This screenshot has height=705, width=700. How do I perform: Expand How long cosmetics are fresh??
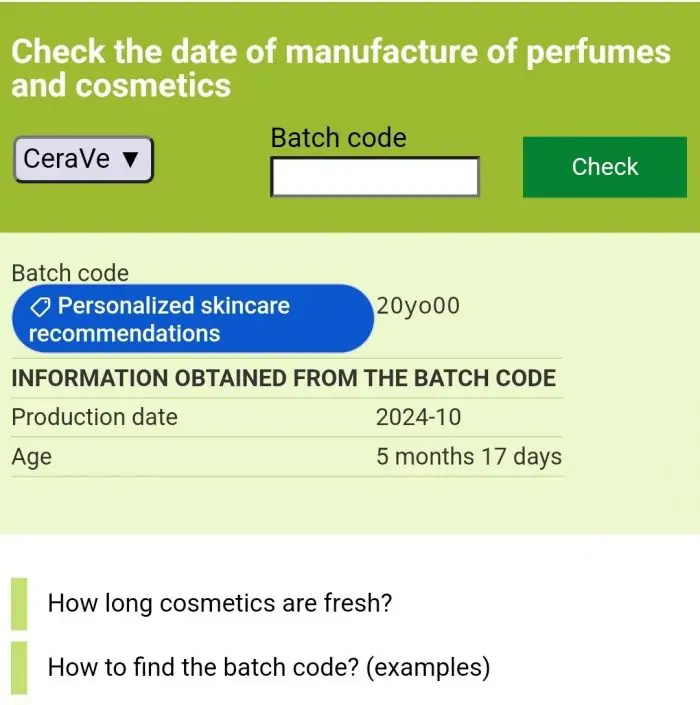220,603
